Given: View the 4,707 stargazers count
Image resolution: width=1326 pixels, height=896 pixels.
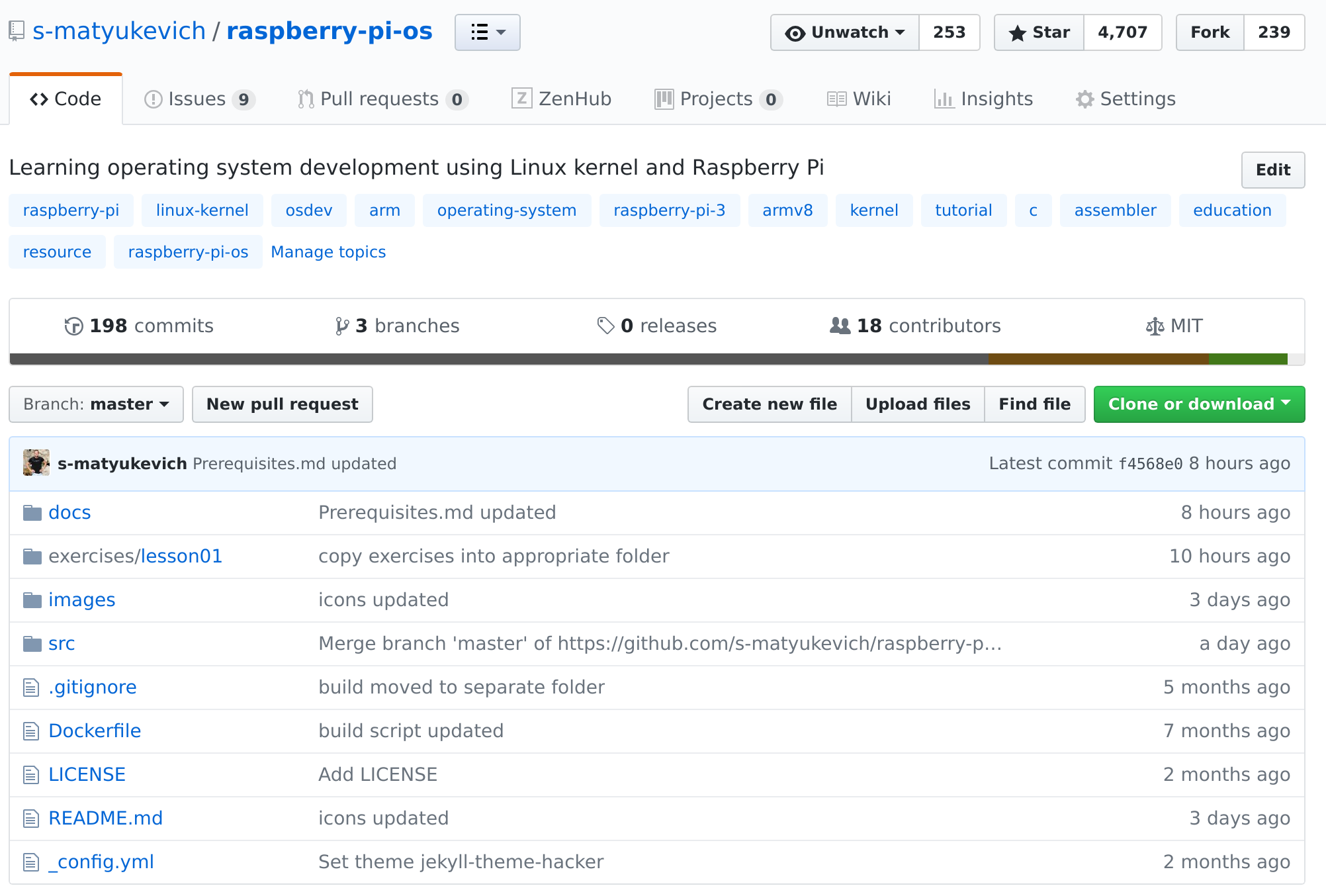Looking at the screenshot, I should (1123, 32).
